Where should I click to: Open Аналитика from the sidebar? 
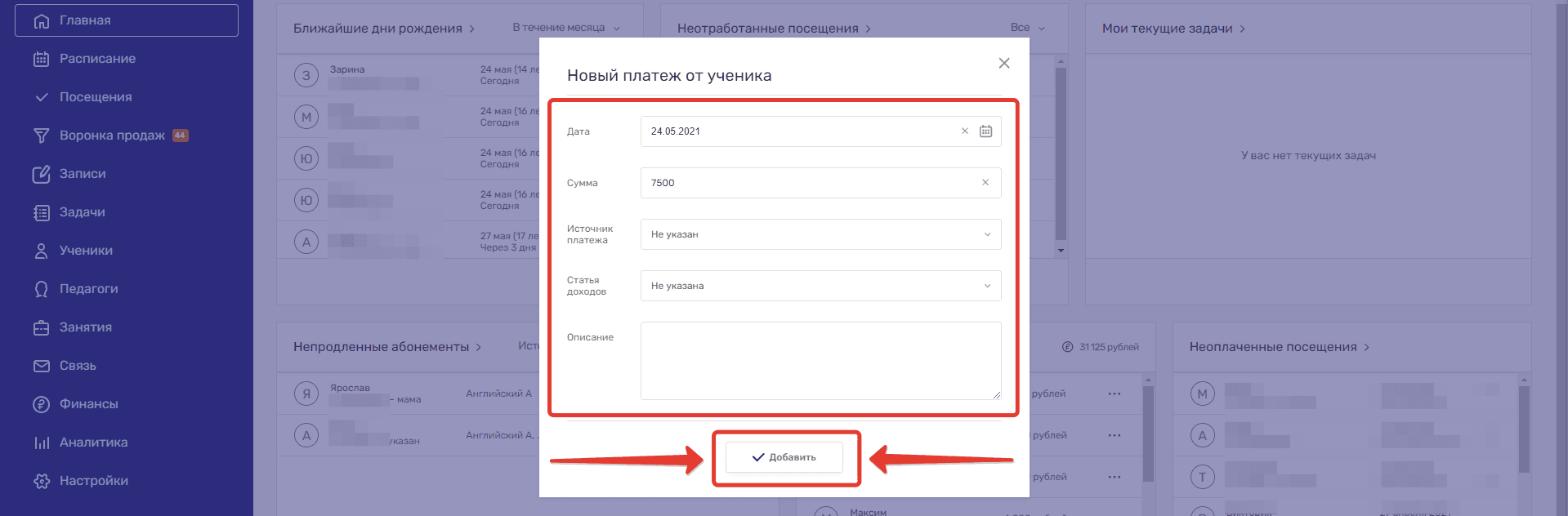click(93, 443)
